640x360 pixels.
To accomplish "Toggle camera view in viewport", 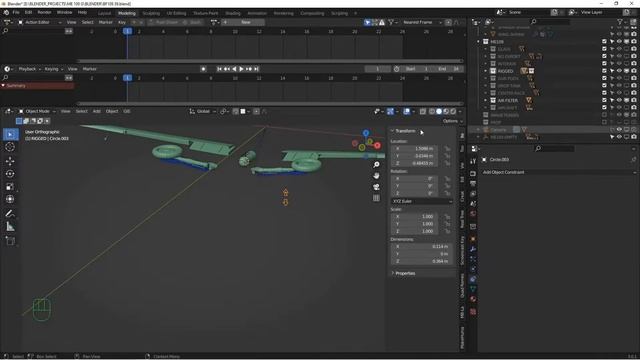I will pos(376,187).
